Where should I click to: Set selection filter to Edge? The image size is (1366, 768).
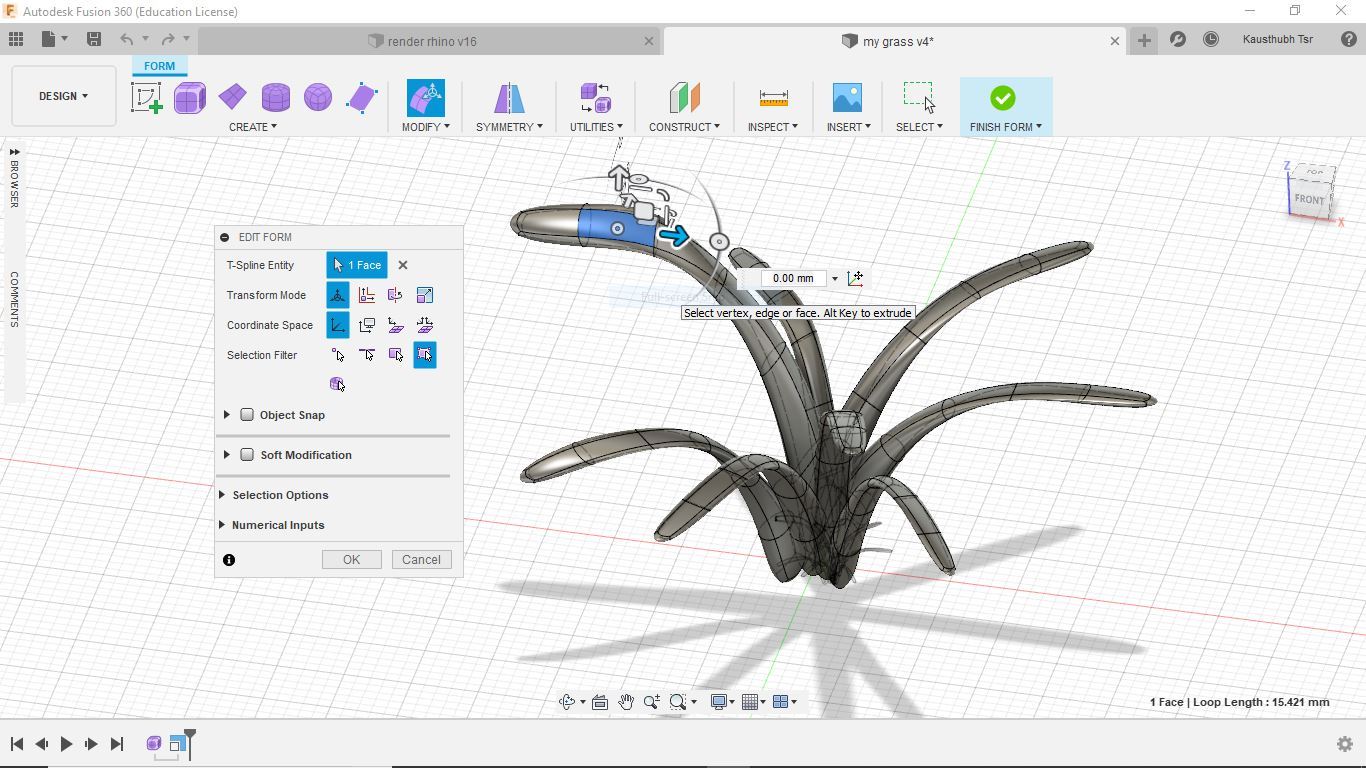[367, 355]
